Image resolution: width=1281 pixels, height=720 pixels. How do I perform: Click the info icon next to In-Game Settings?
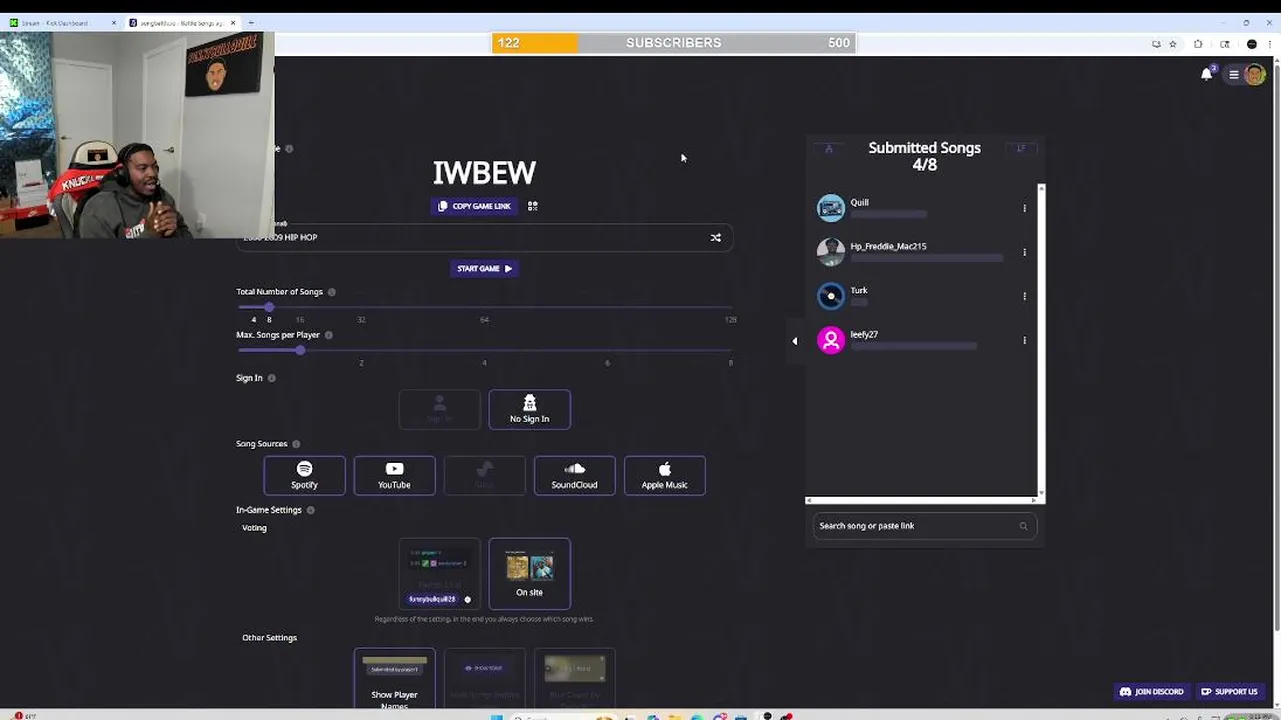click(311, 510)
